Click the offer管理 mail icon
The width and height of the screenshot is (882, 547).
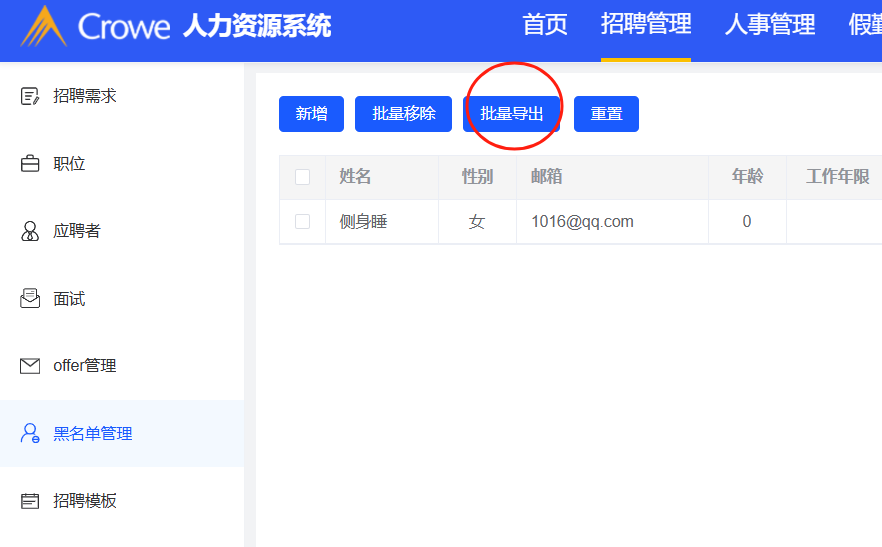pos(30,366)
